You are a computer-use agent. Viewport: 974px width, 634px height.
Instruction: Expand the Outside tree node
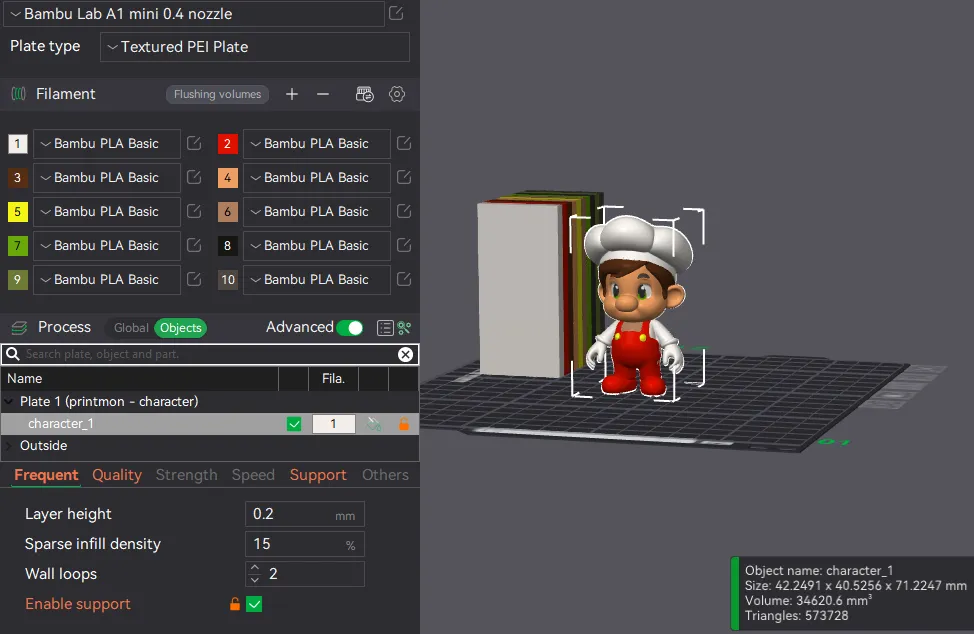click(9, 446)
